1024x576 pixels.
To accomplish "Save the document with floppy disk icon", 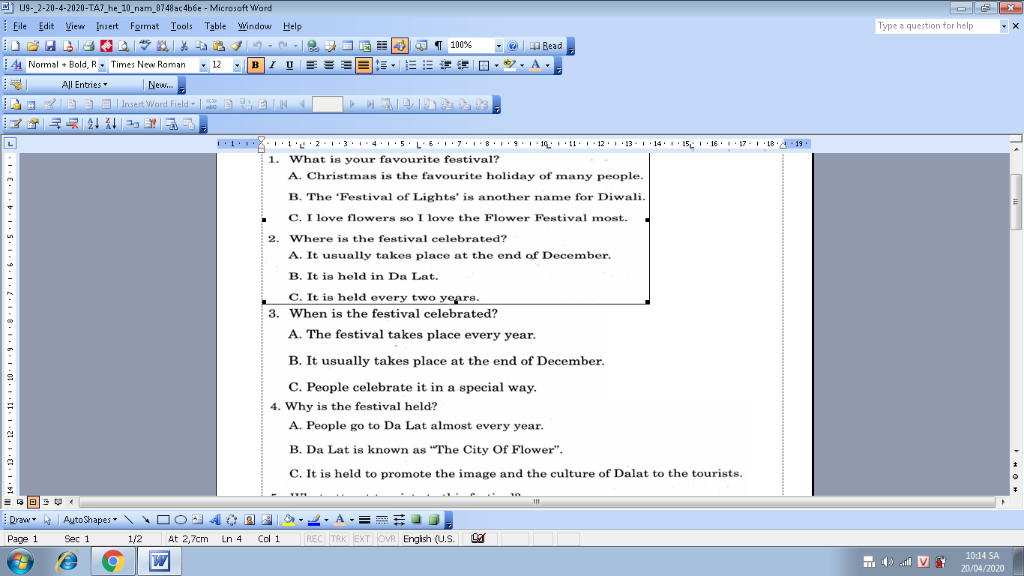I will pos(50,46).
